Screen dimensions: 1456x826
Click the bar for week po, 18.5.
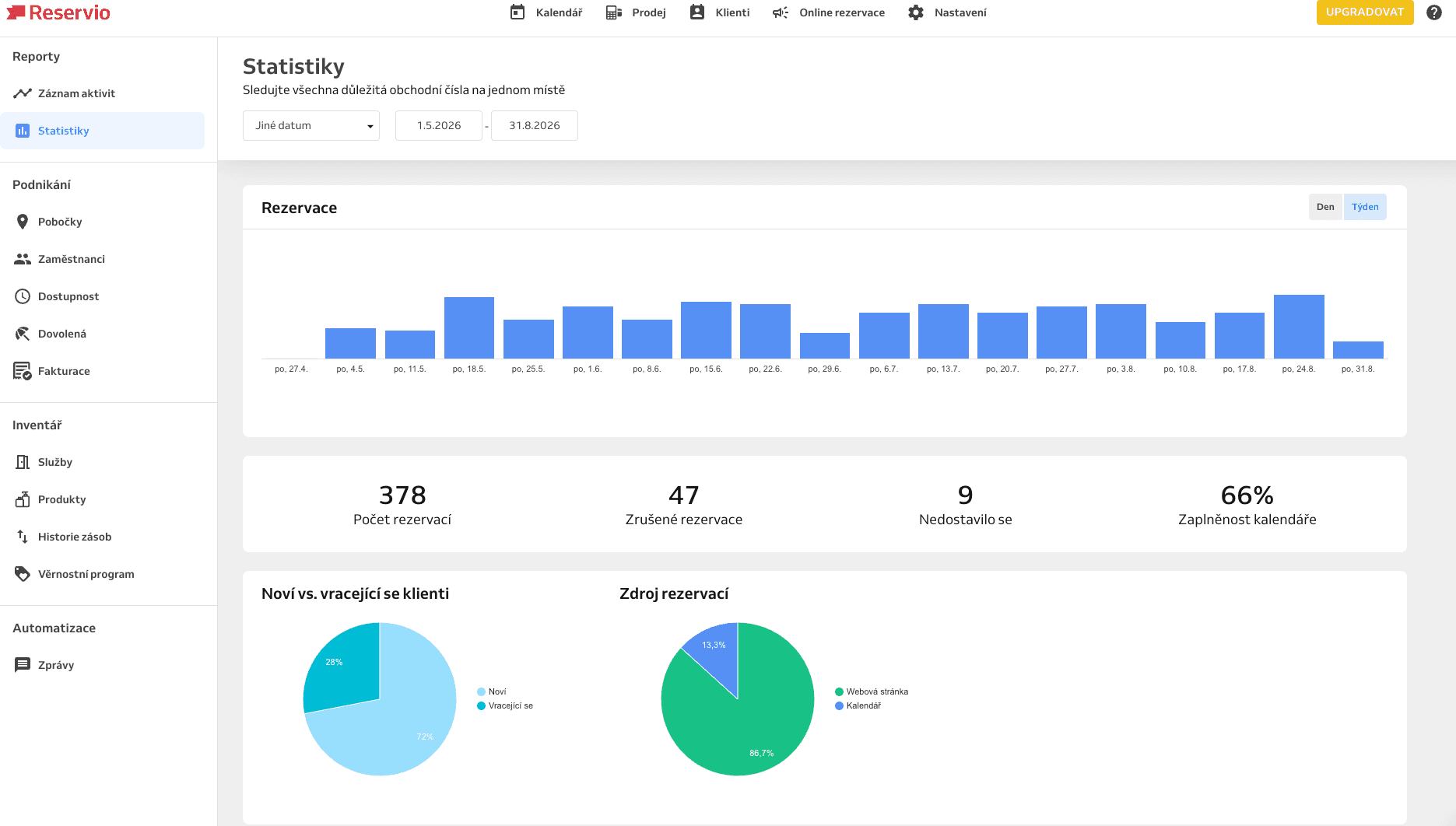tap(469, 327)
